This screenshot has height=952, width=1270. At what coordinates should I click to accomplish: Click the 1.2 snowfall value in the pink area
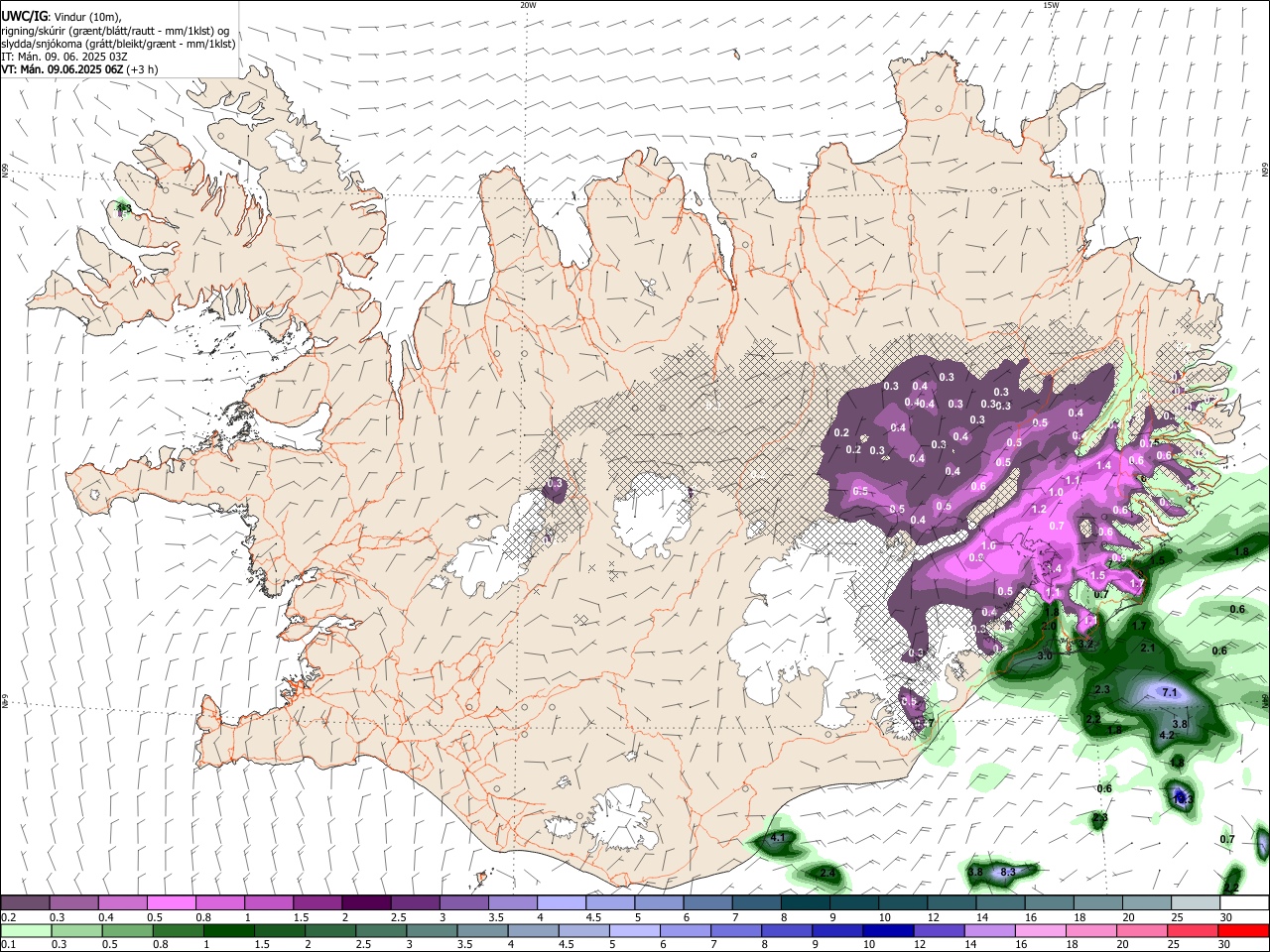tap(1039, 509)
